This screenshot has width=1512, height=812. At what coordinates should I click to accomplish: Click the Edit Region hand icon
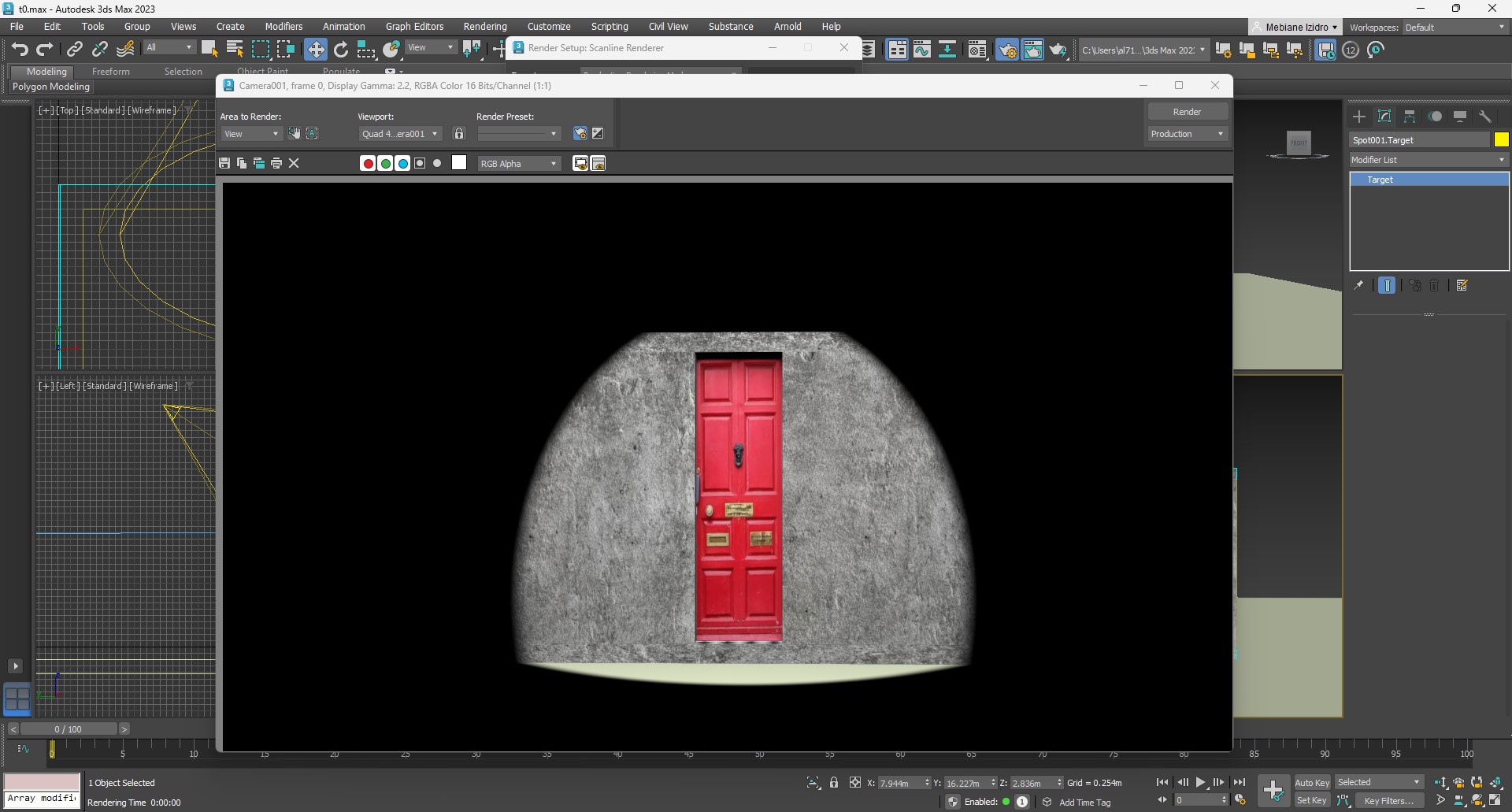click(295, 134)
